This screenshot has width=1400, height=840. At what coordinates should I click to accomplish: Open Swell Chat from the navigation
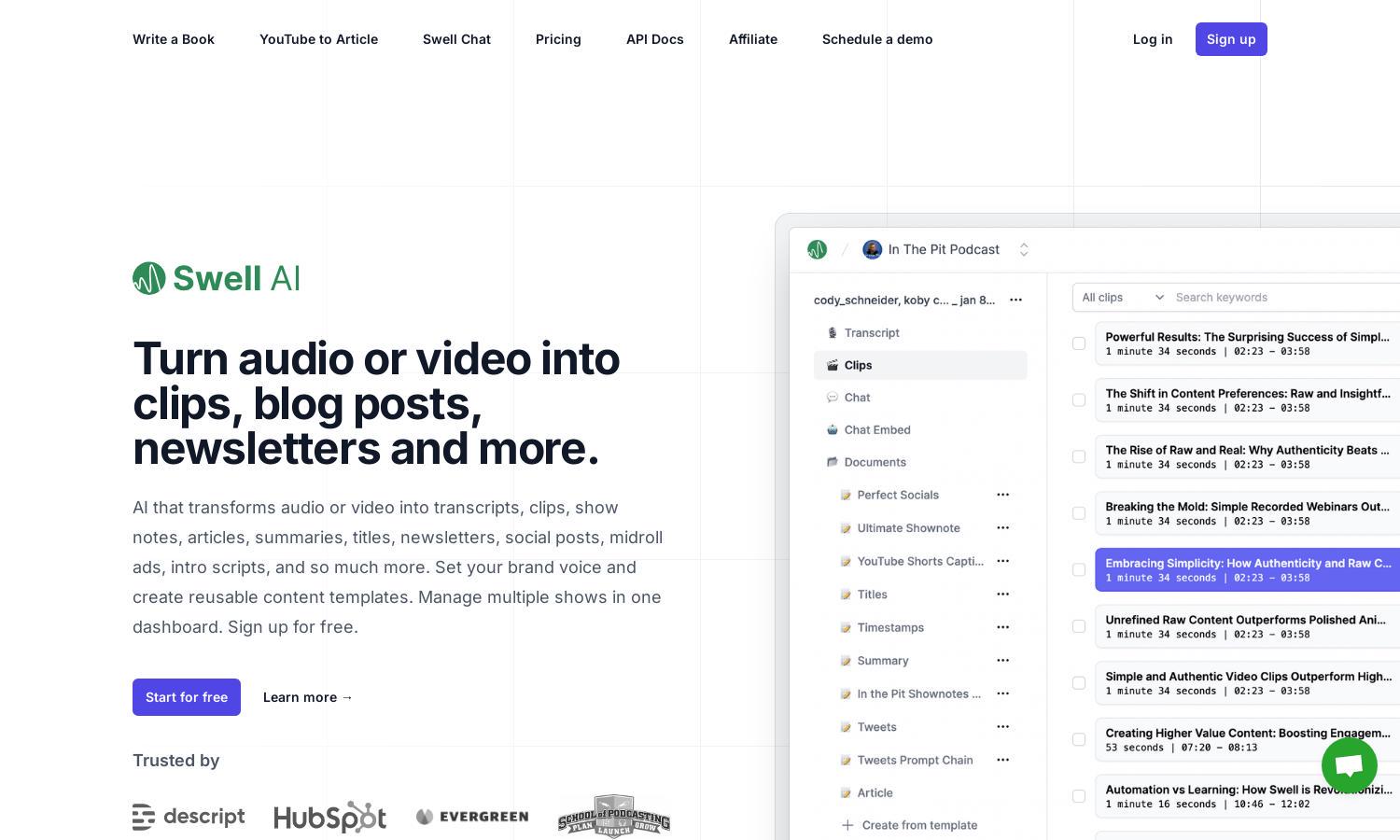(x=456, y=39)
